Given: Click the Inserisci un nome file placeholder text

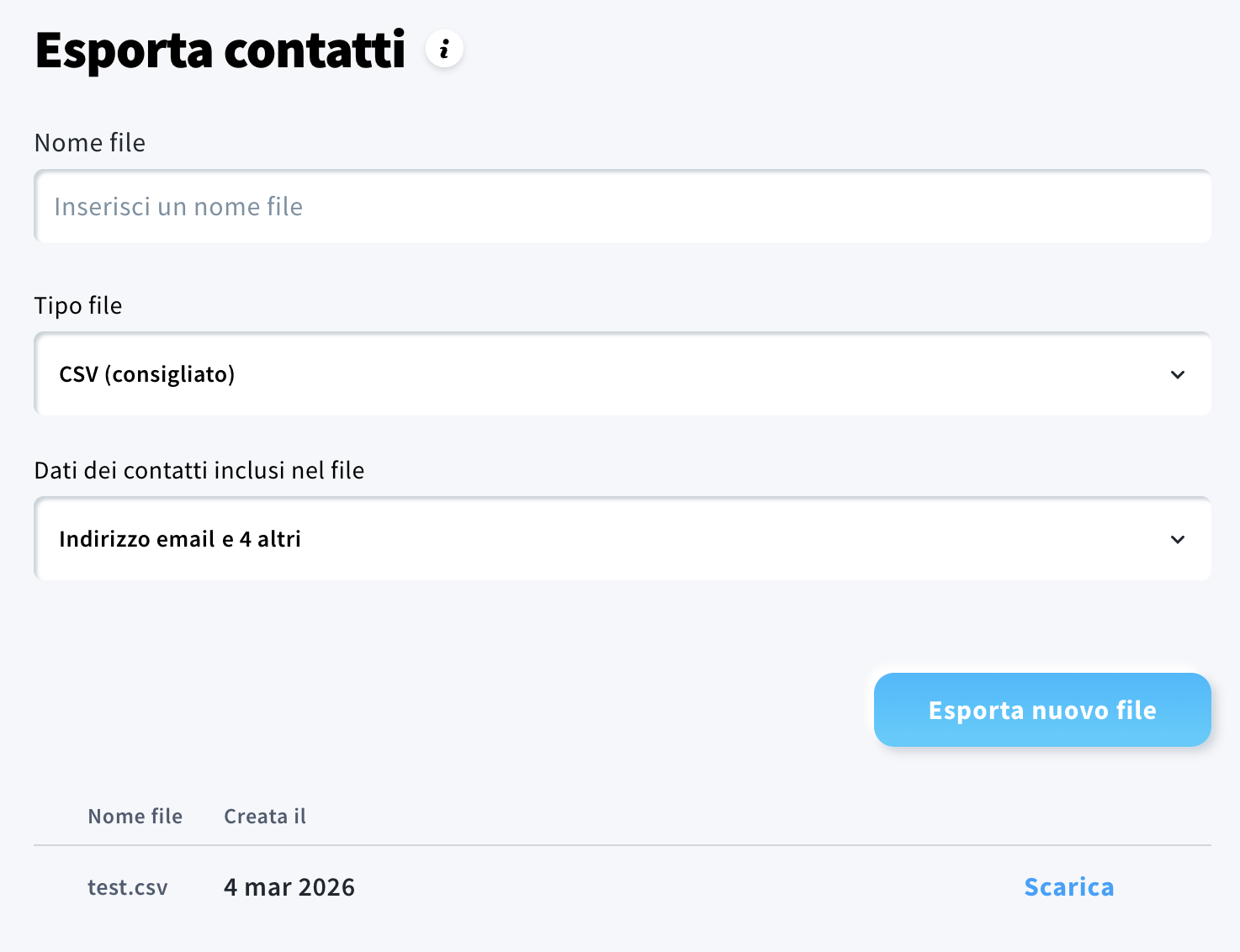Looking at the screenshot, I should tap(178, 207).
